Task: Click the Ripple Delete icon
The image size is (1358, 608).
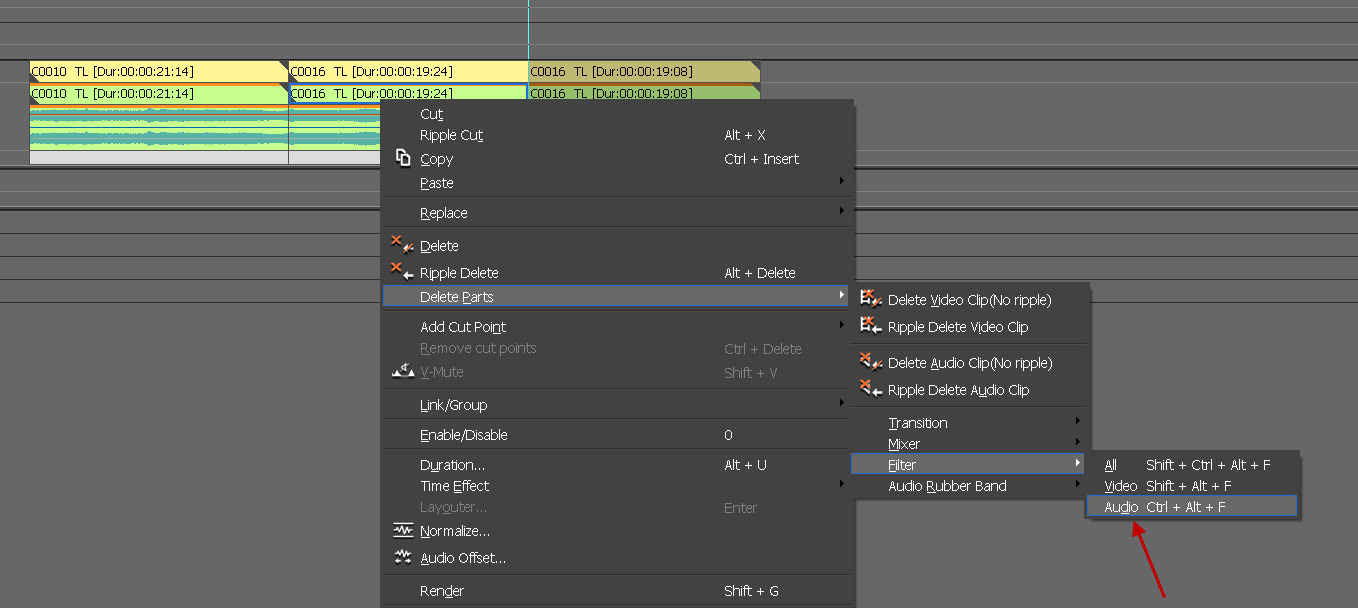Action: pyautogui.click(x=402, y=273)
